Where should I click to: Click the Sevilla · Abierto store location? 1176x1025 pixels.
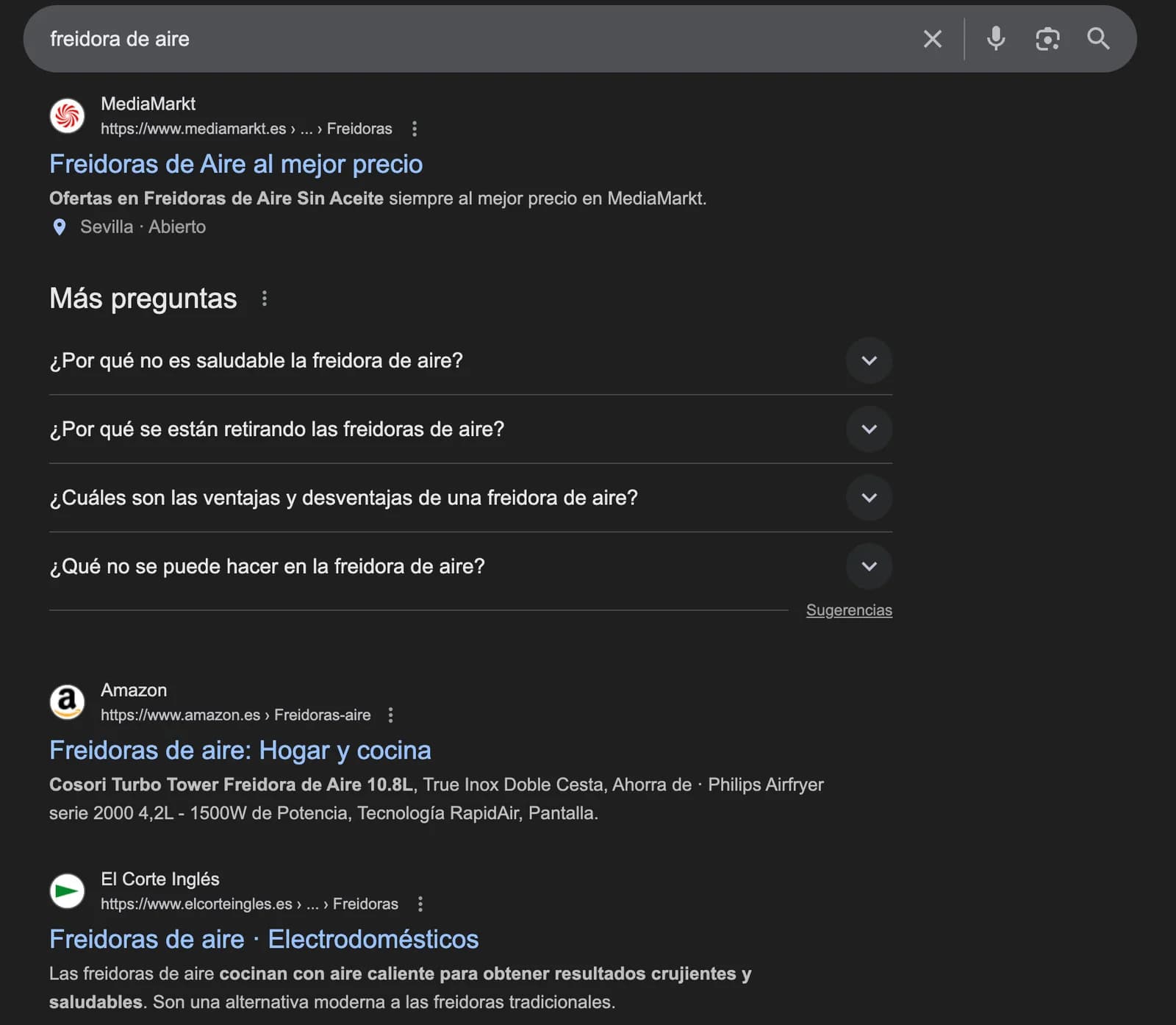click(x=143, y=227)
